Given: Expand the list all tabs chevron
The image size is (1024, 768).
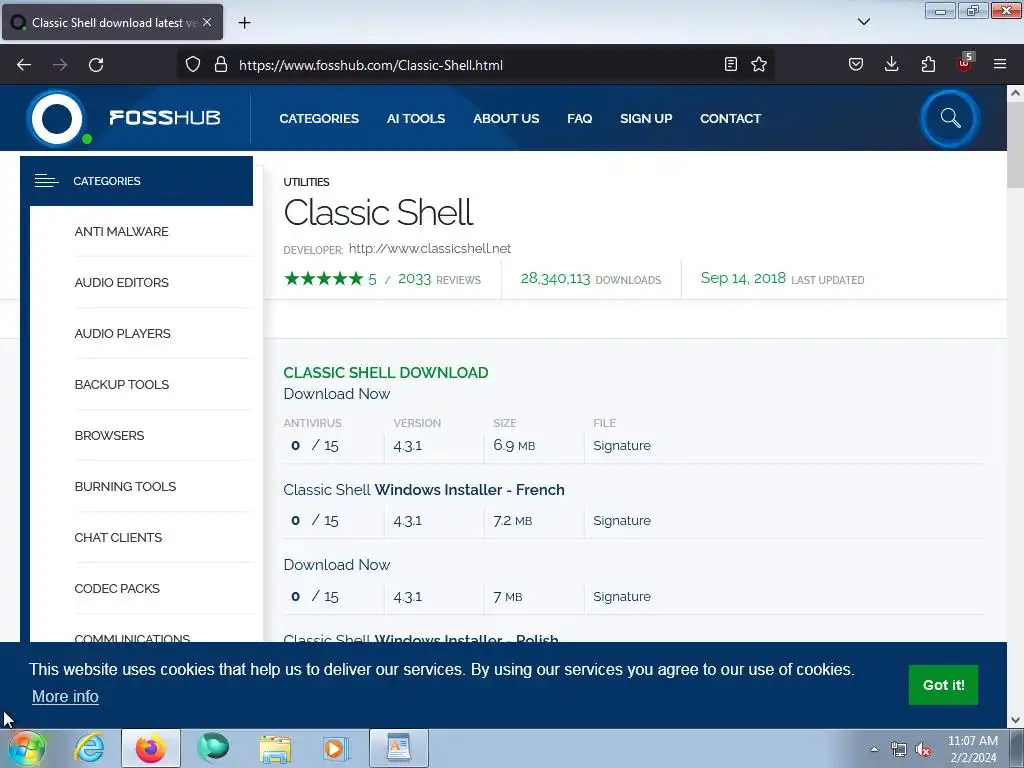Looking at the screenshot, I should pyautogui.click(x=863, y=22).
